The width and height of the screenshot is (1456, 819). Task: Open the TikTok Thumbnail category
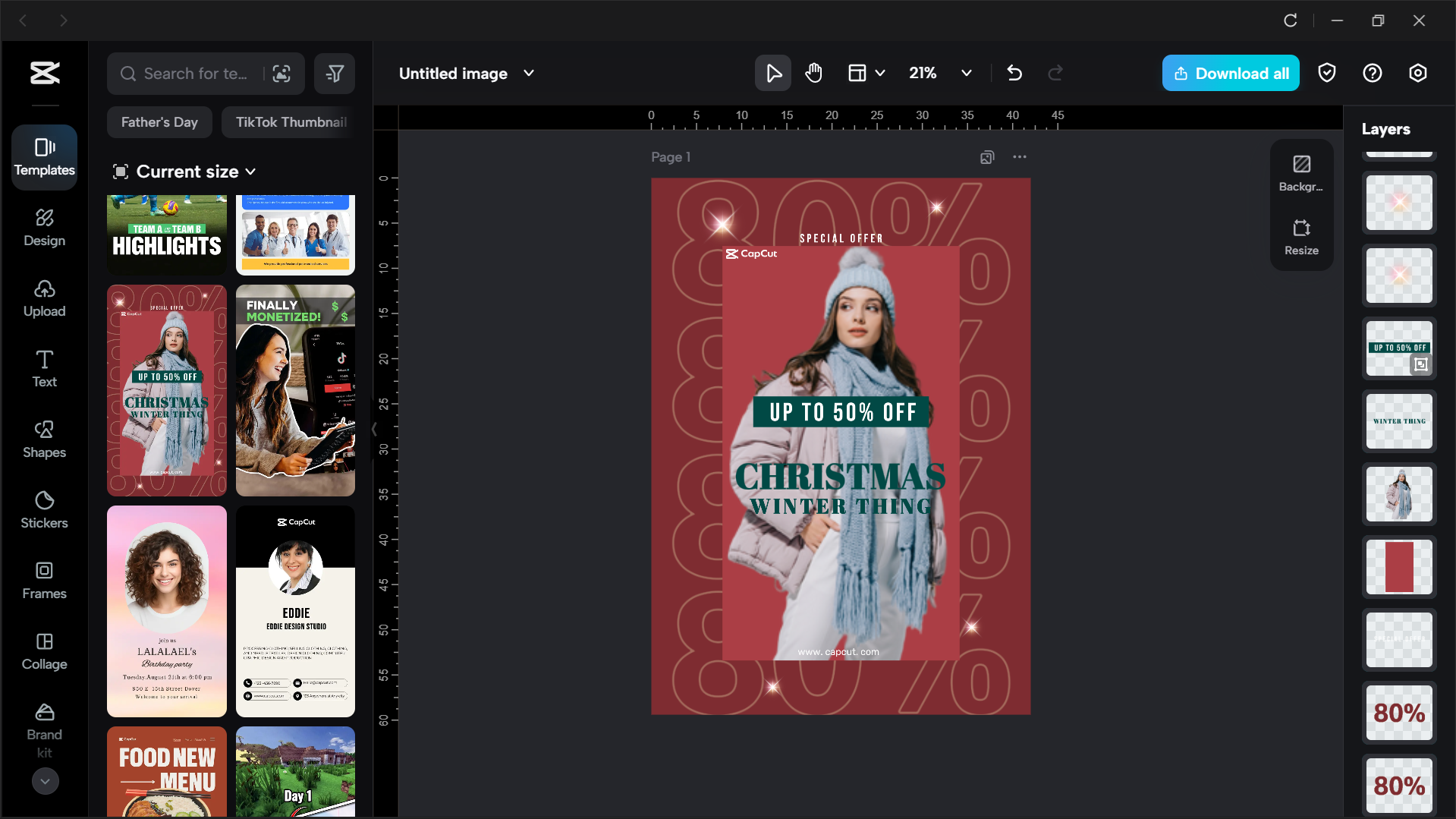pos(291,121)
